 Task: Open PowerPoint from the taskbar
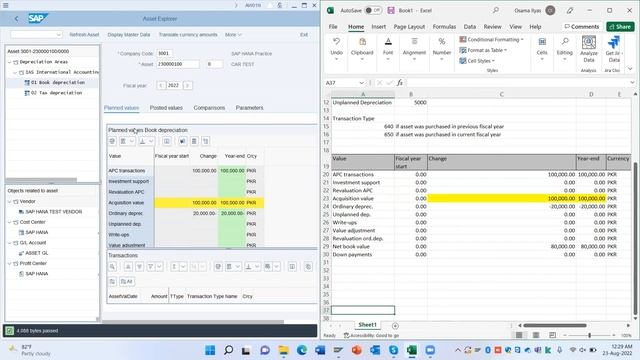pos(357,350)
